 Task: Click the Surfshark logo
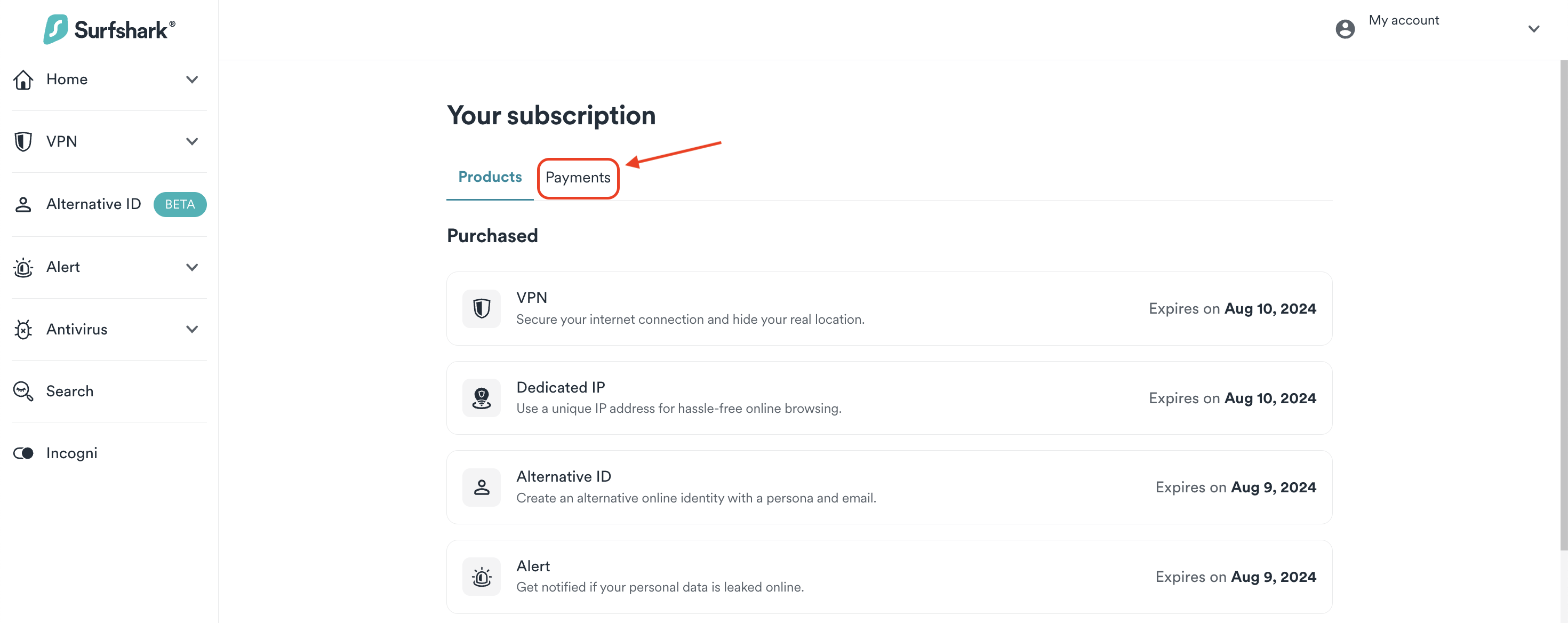109,29
